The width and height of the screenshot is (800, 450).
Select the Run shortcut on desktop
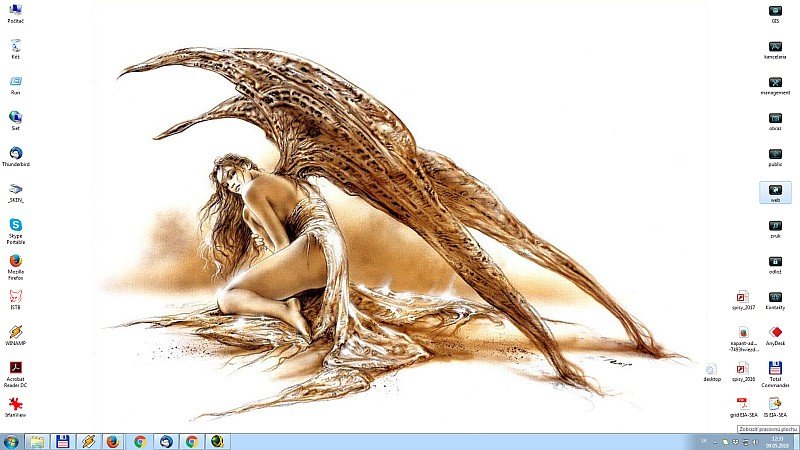(x=15, y=85)
